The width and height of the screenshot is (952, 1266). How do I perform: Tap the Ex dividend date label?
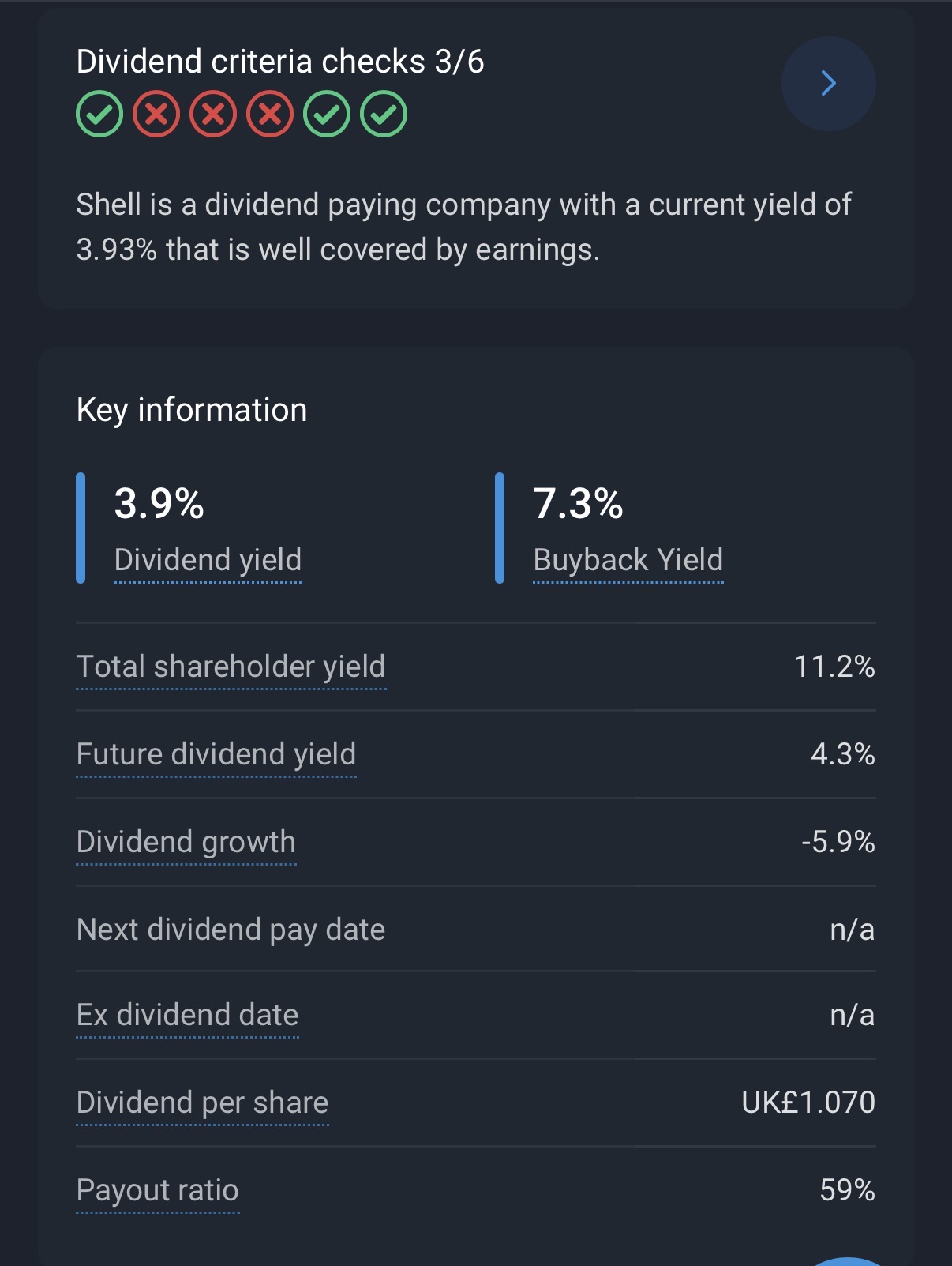click(x=188, y=1016)
